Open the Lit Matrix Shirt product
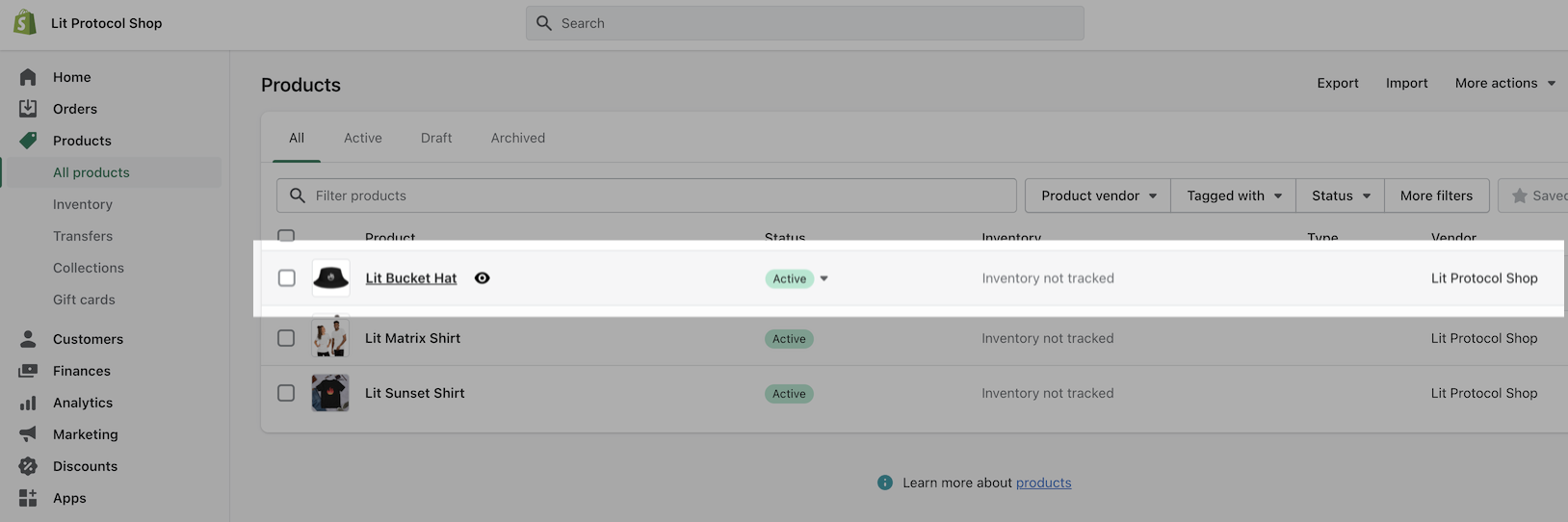The width and height of the screenshot is (1568, 522). coord(412,338)
